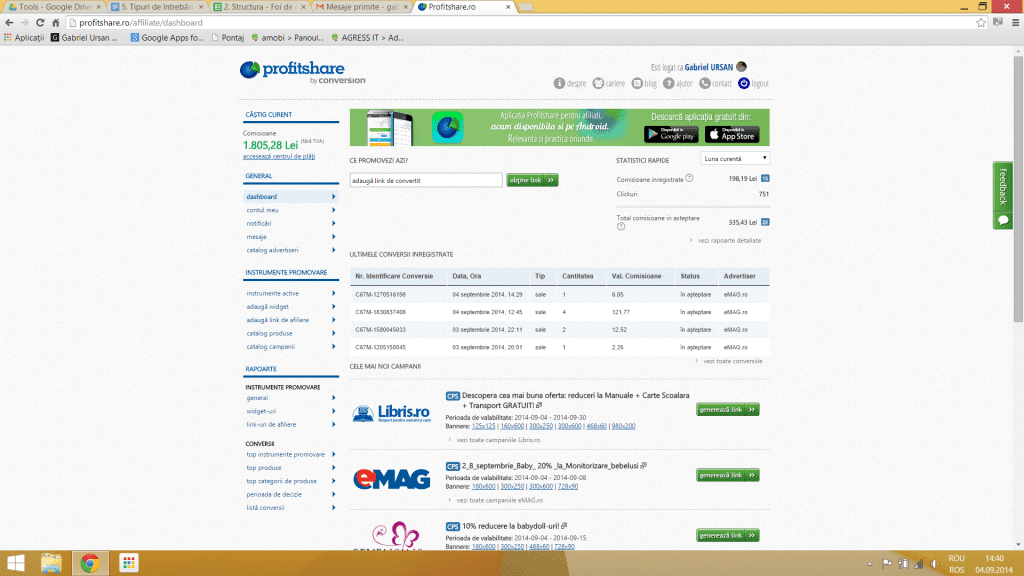This screenshot has height=576, width=1024.
Task: Click the feedback chat bubble icon
Action: [1003, 221]
